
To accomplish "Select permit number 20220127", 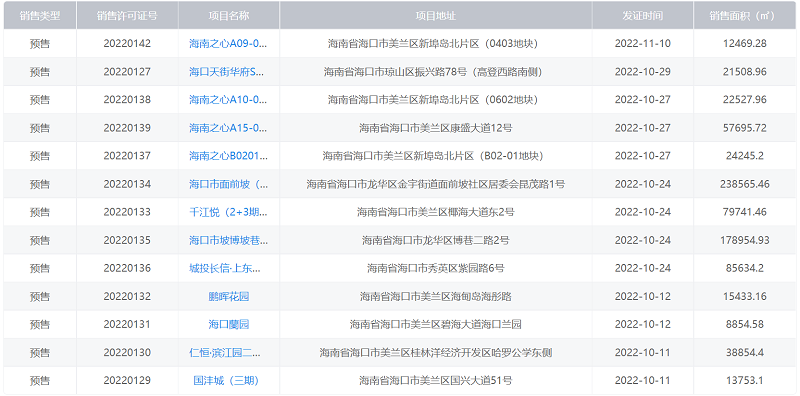I will (127, 71).
